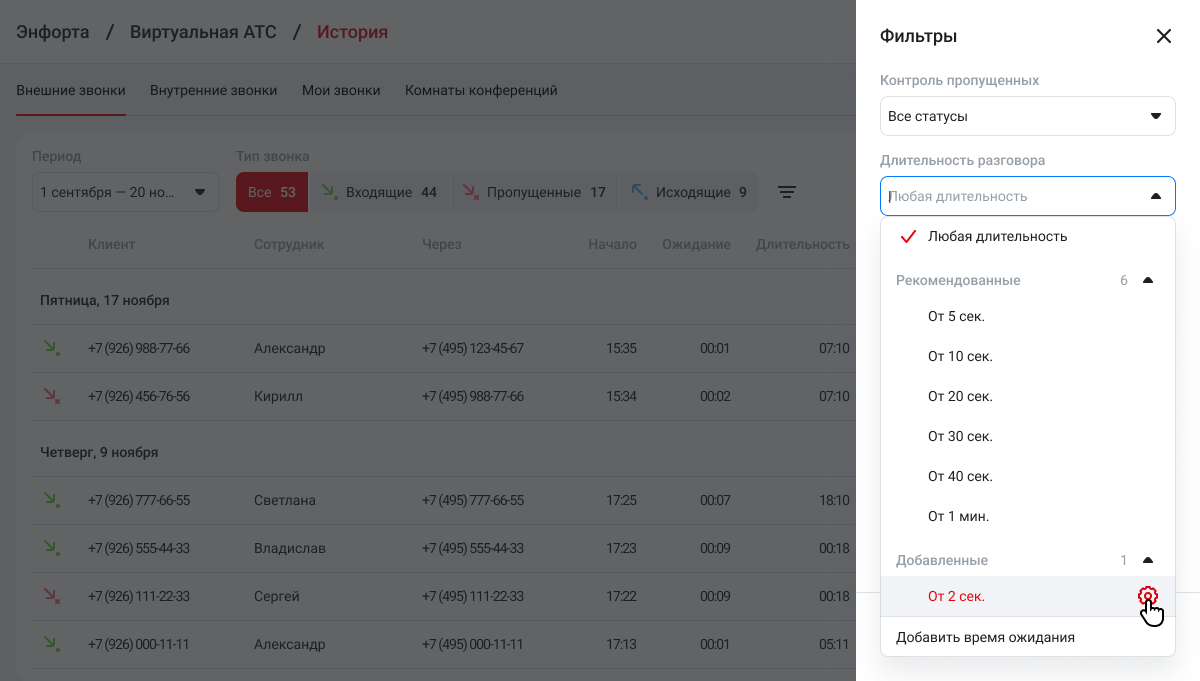This screenshot has width=1200, height=681.
Task: Click the missed call icon in Сергей row
Action: (51, 596)
